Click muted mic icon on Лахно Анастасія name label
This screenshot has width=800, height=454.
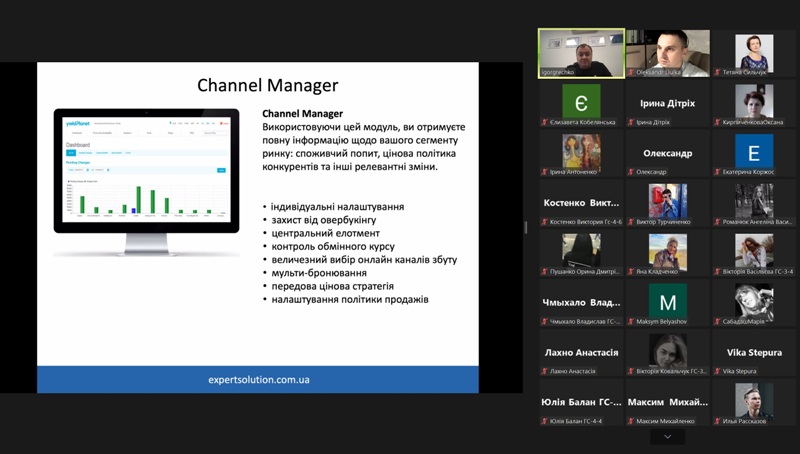pos(544,371)
